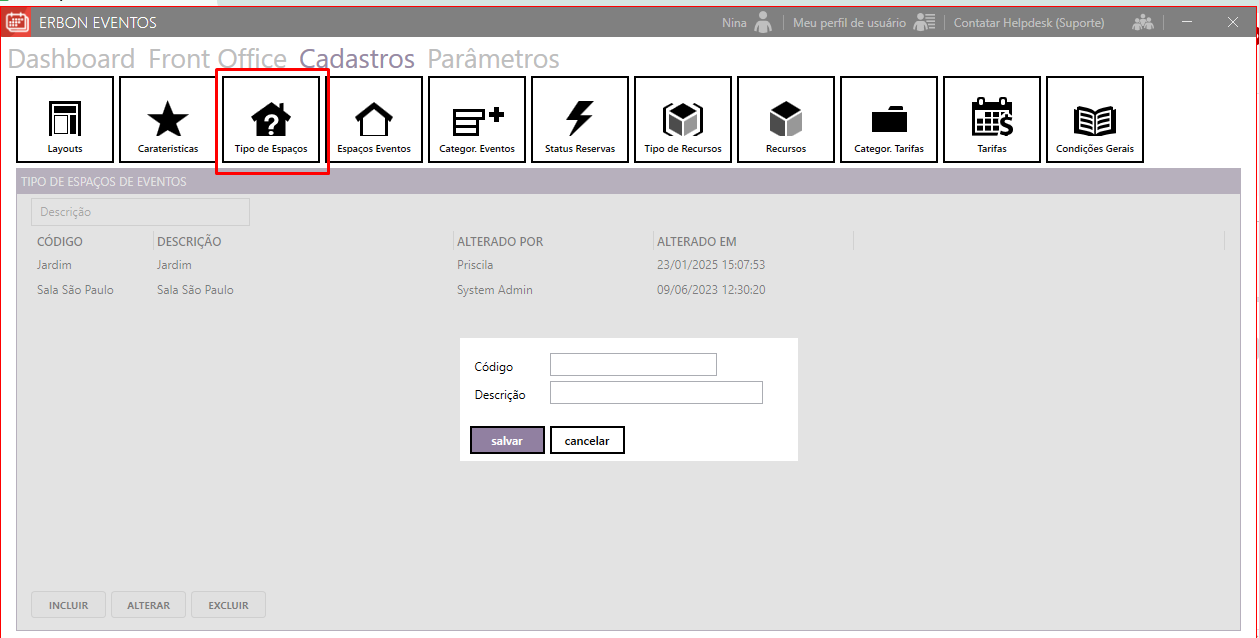Open Status Reservas lightning icon

[x=580, y=120]
